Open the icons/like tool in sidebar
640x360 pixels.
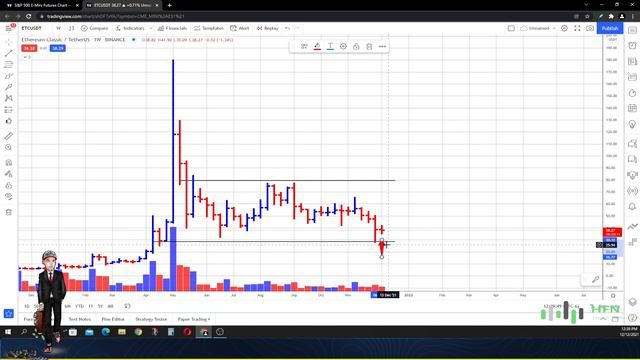pos(9,121)
